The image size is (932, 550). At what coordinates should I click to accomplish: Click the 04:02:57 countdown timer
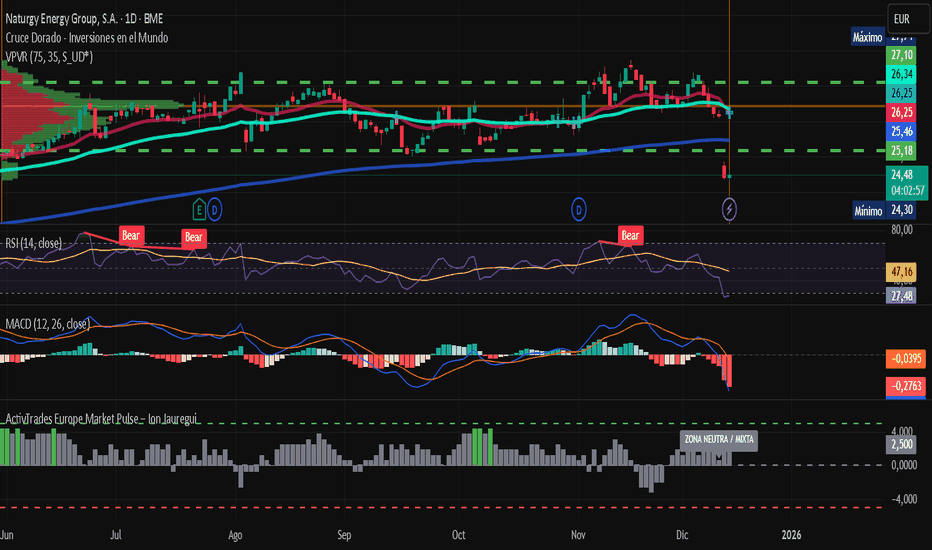tap(907, 191)
